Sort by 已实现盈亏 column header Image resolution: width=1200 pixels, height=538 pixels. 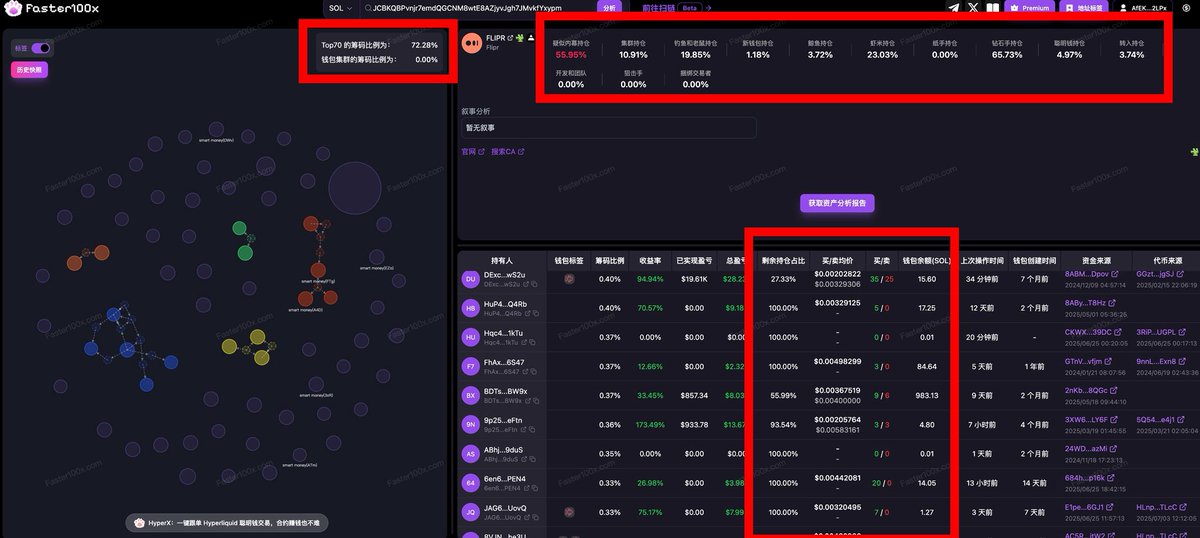693,260
